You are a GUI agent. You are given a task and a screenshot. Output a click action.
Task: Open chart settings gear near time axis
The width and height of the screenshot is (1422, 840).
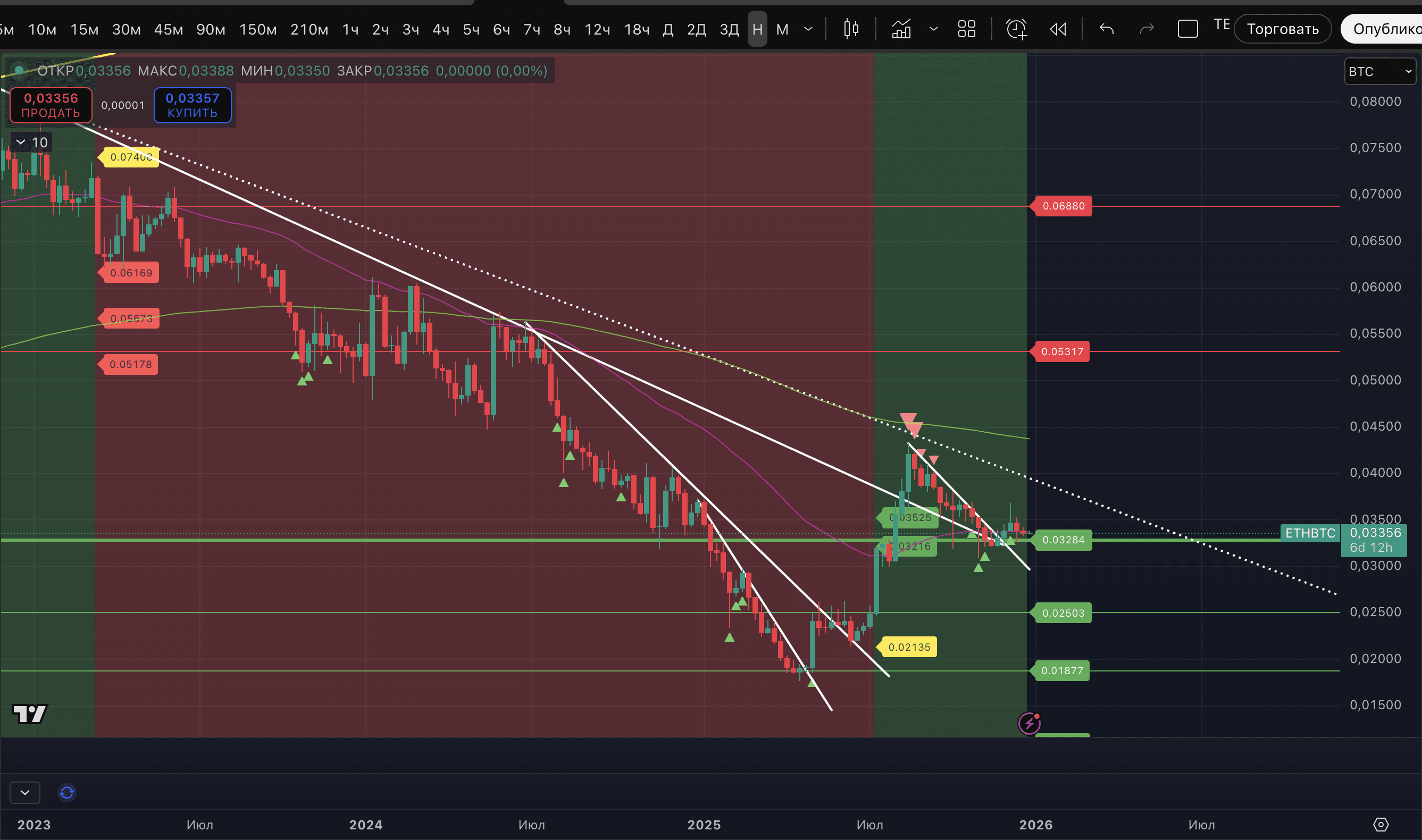[1381, 824]
